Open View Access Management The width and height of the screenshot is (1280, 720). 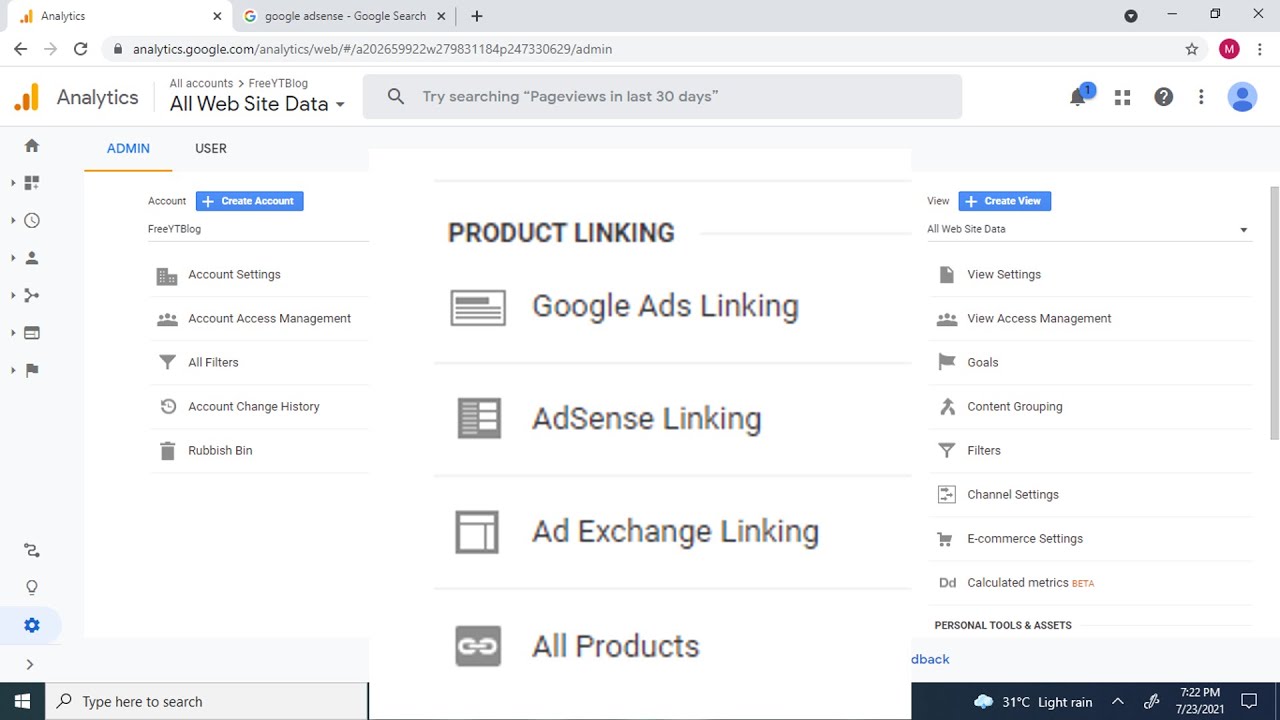[1039, 319]
